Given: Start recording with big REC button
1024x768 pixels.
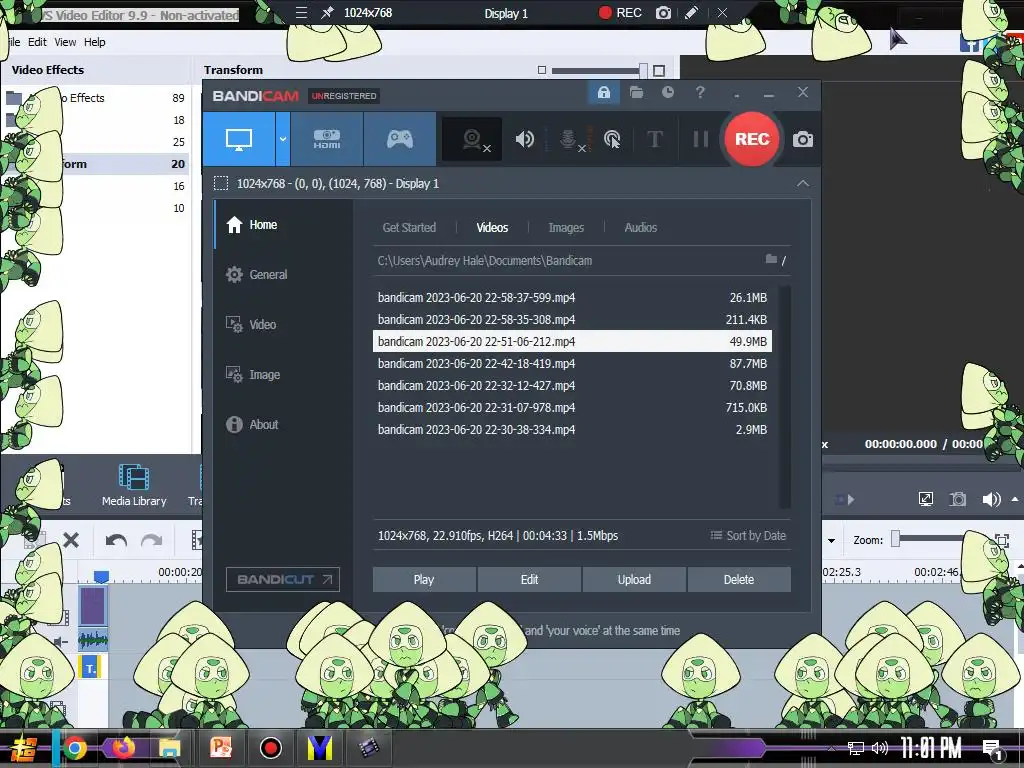Looking at the screenshot, I should tap(752, 139).
